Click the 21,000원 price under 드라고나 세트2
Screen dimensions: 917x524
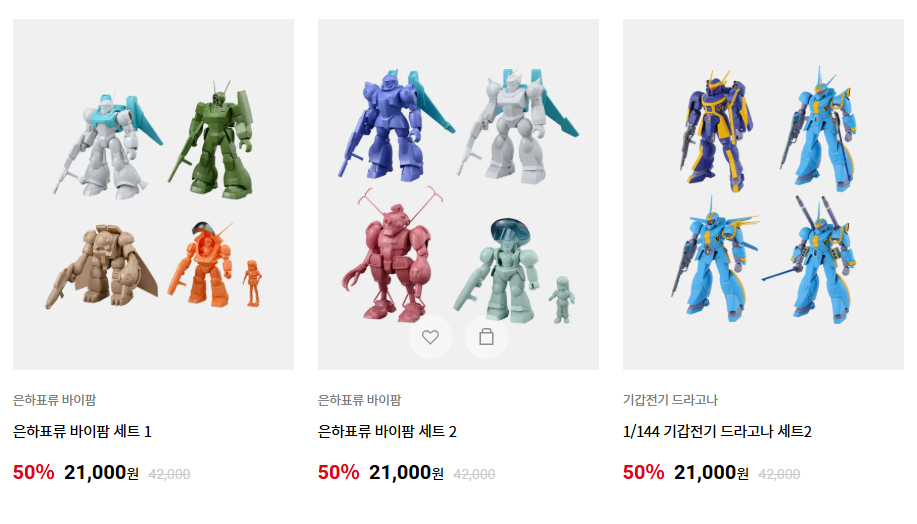click(711, 473)
